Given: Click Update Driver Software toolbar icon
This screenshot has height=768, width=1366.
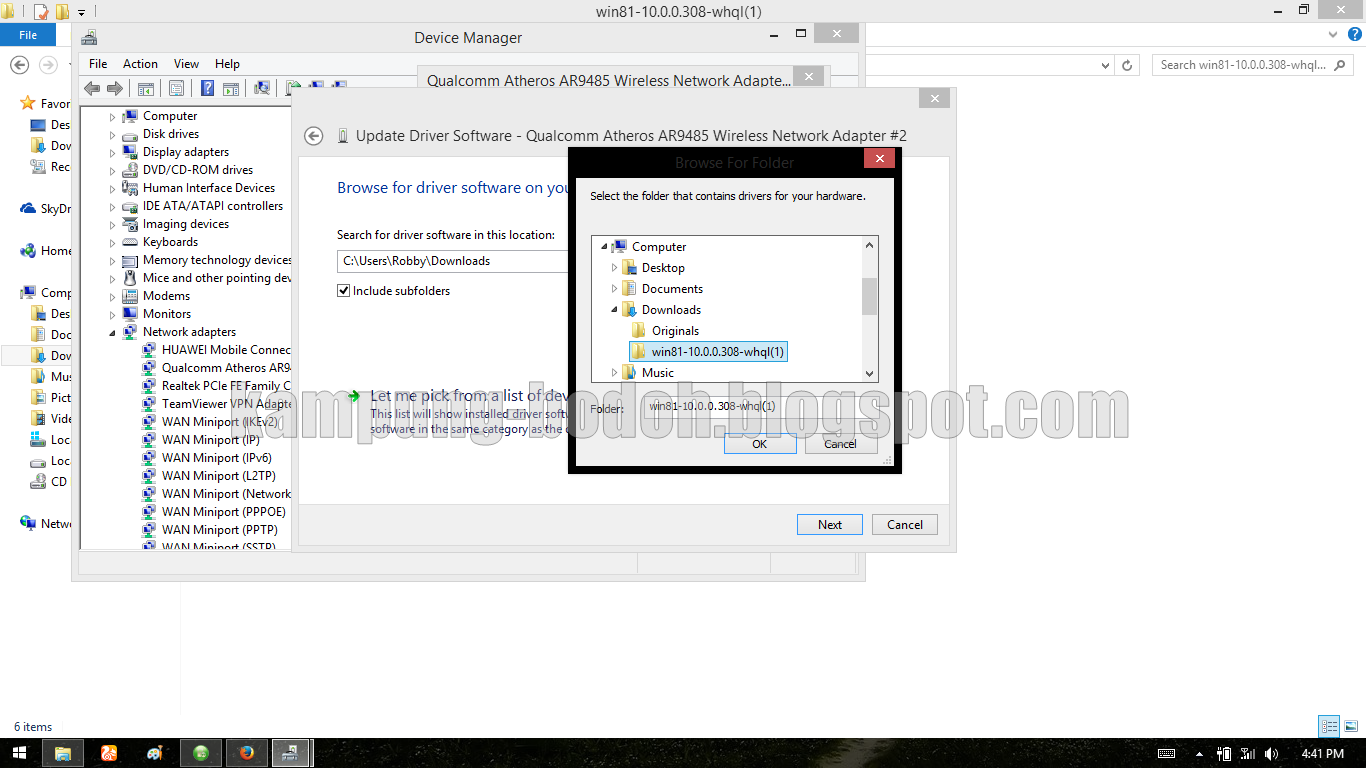Looking at the screenshot, I should pos(294,88).
